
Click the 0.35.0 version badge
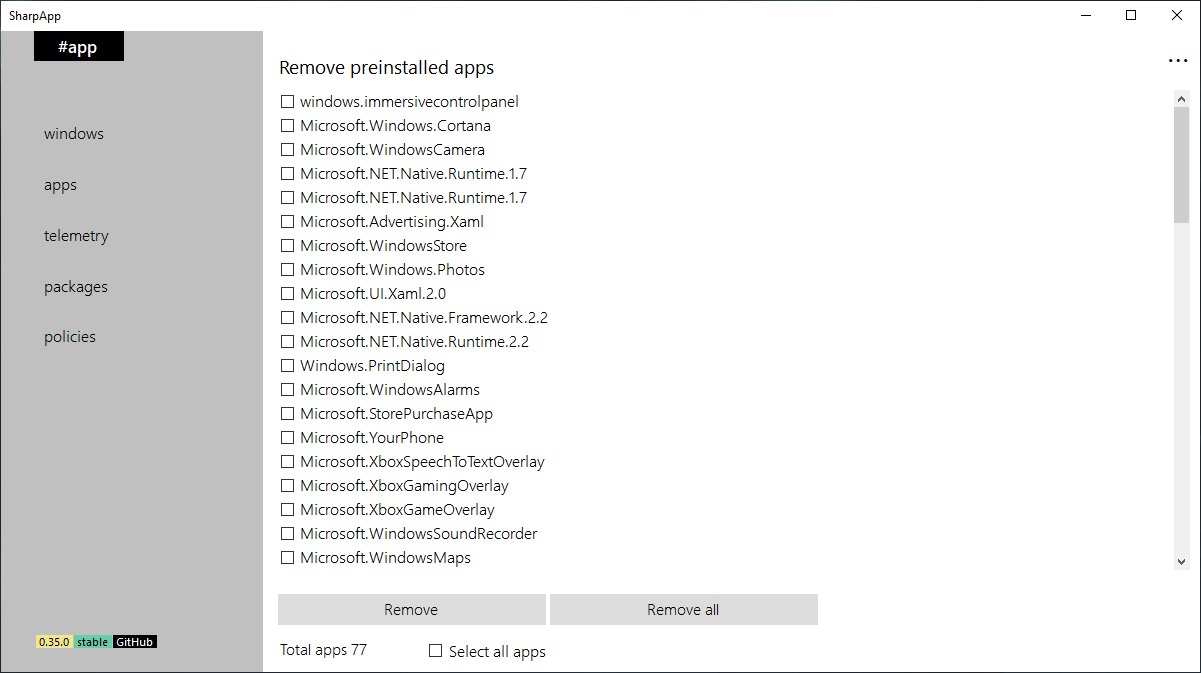[54, 642]
